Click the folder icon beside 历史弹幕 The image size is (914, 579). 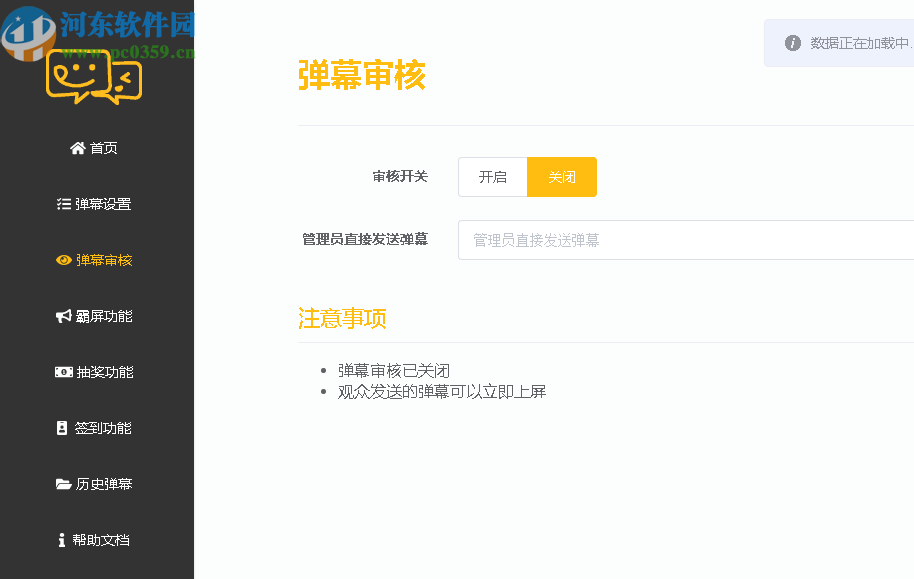[x=63, y=483]
